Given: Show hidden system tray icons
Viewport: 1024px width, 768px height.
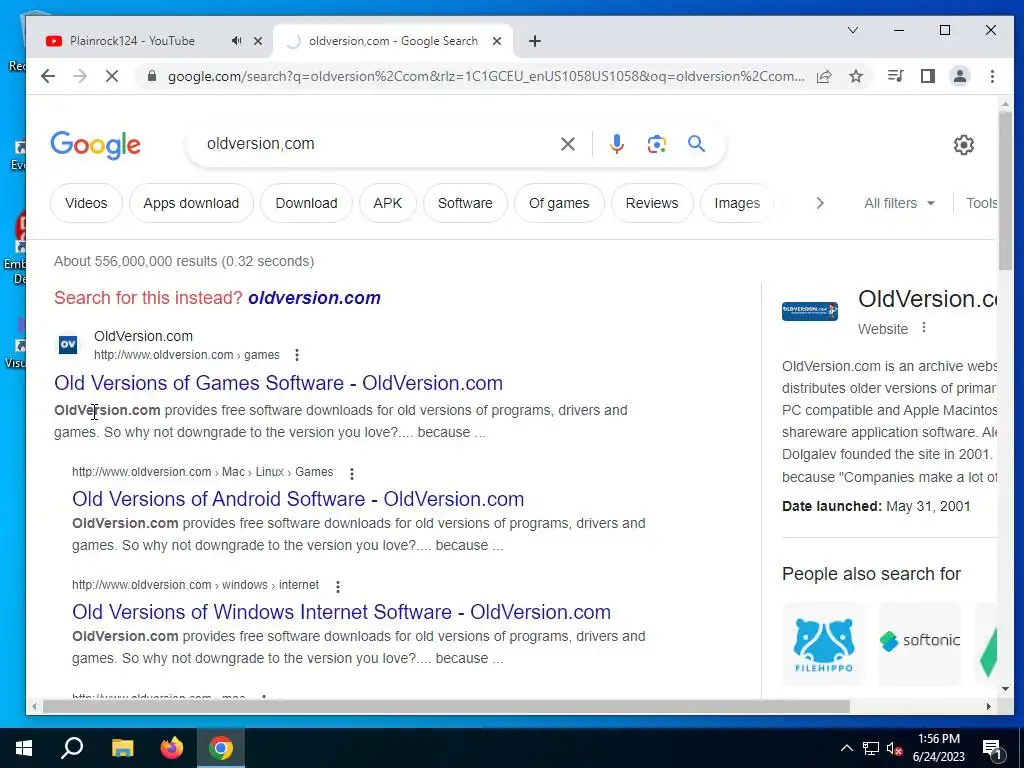Looking at the screenshot, I should (x=846, y=748).
